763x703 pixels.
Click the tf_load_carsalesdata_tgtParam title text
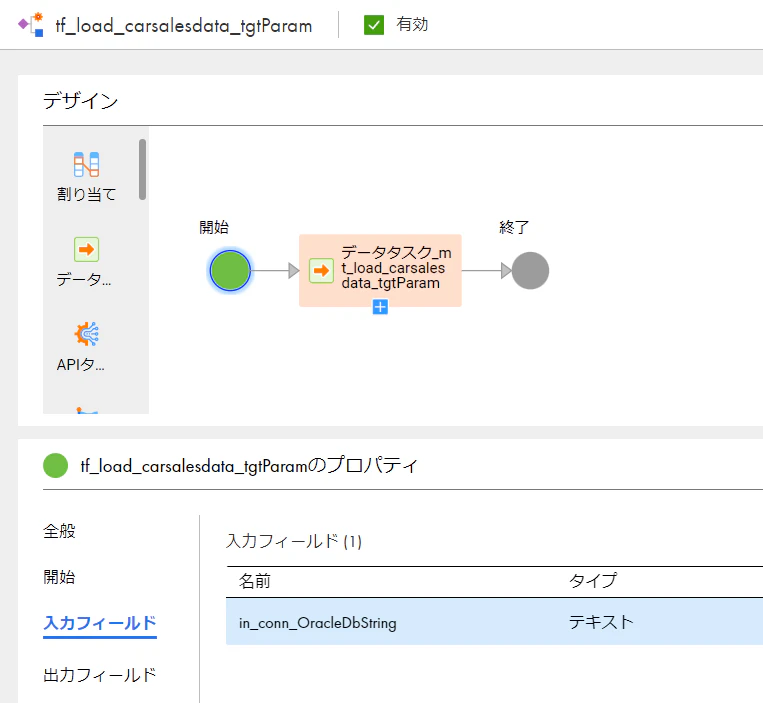click(184, 26)
